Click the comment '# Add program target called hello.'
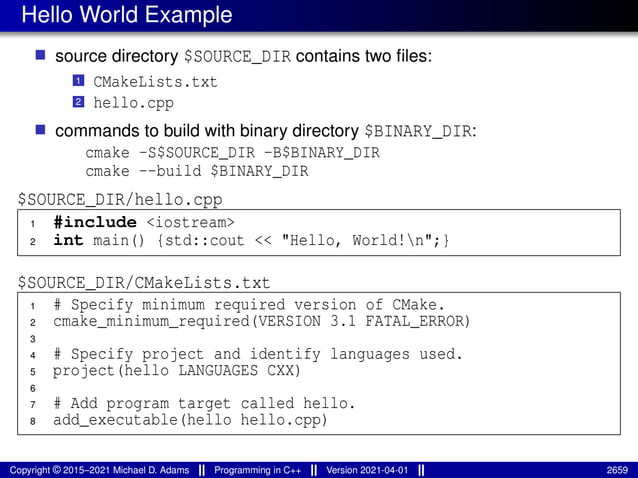 click(x=204, y=404)
